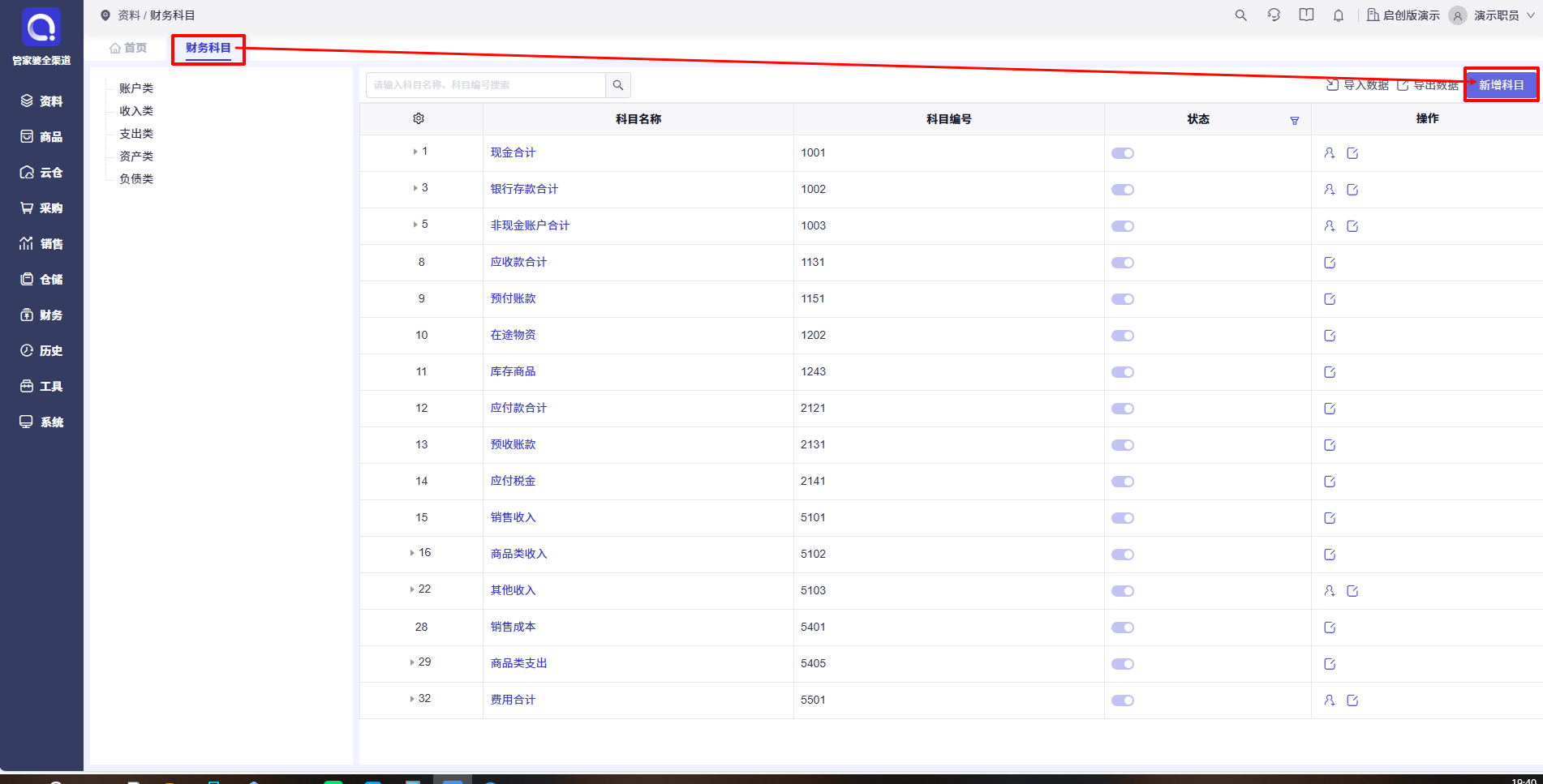Viewport: 1543px width, 784px height.
Task: Open column settings gear in table header
Action: click(419, 118)
